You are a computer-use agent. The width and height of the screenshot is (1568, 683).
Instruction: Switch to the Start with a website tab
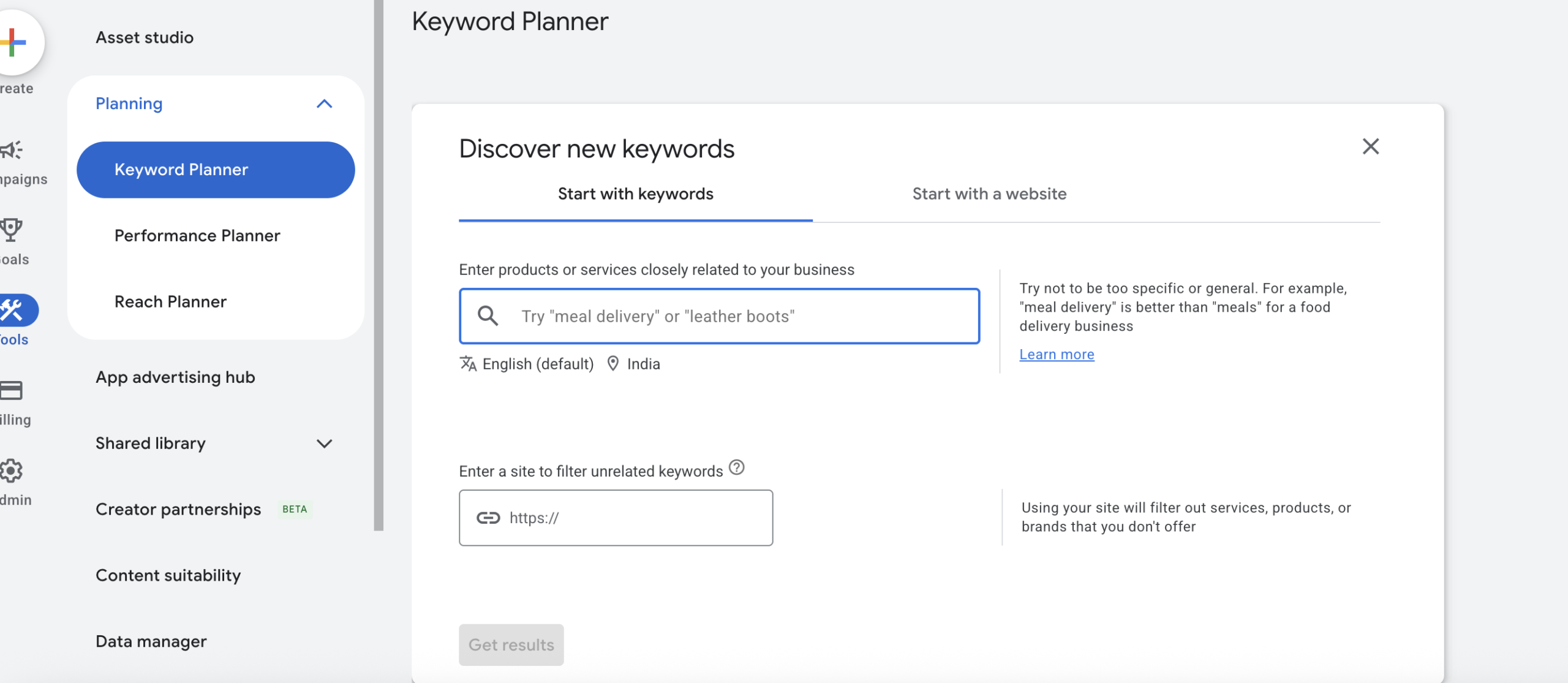click(989, 194)
